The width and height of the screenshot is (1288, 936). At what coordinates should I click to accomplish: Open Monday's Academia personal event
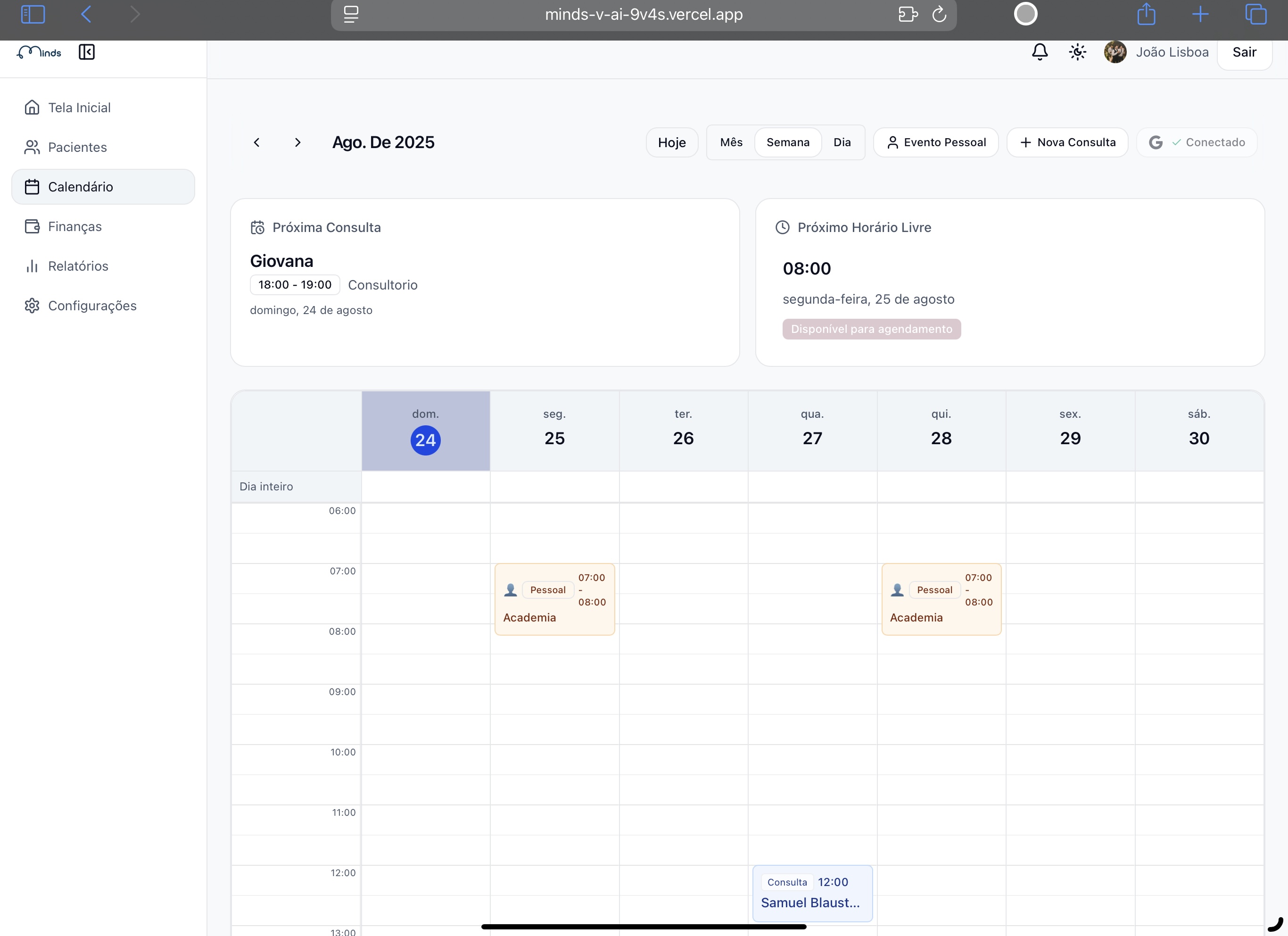click(554, 599)
